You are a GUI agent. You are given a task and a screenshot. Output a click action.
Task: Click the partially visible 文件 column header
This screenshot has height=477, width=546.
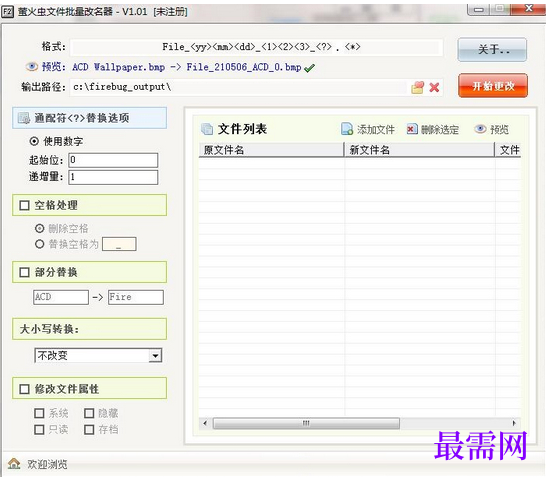[x=508, y=150]
